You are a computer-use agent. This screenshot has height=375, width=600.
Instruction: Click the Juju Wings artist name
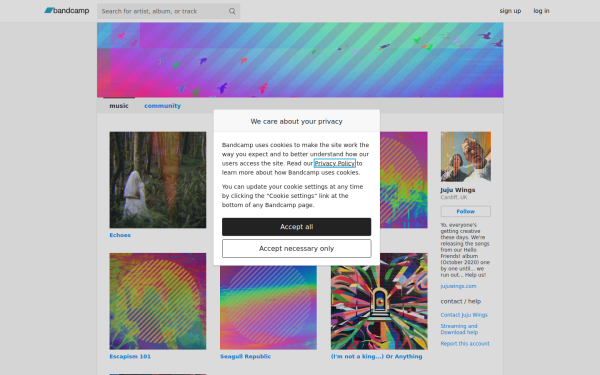click(458, 190)
